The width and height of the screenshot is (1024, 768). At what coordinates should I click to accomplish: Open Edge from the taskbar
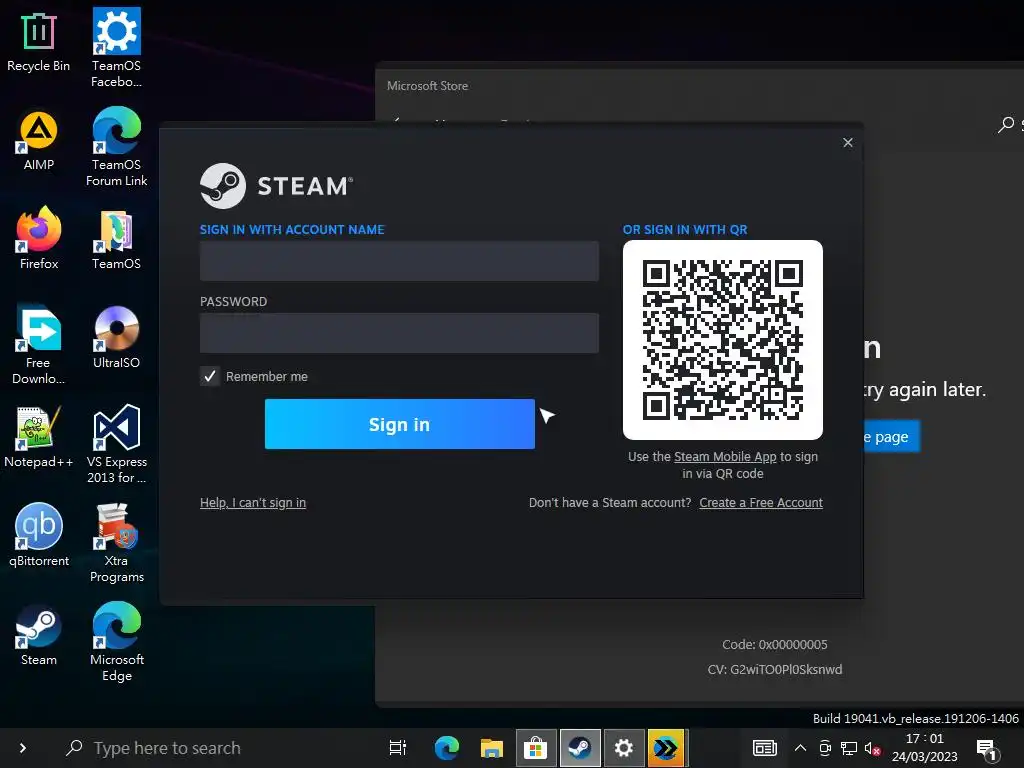pyautogui.click(x=447, y=748)
